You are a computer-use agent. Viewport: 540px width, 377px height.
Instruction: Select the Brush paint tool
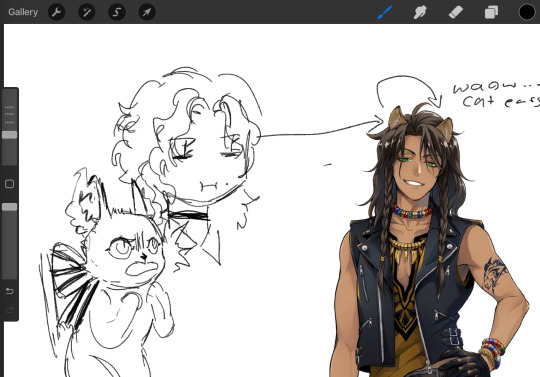(x=385, y=12)
